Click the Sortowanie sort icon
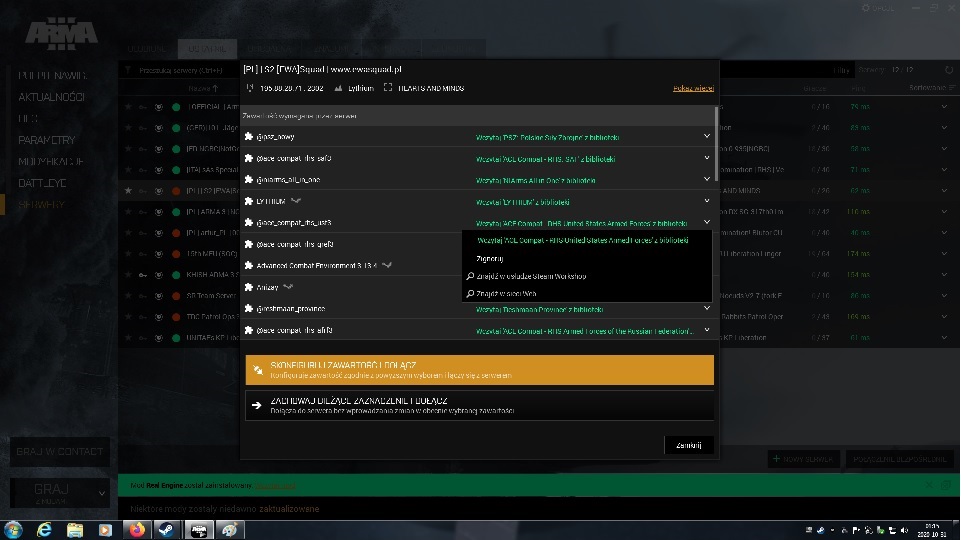 point(952,88)
